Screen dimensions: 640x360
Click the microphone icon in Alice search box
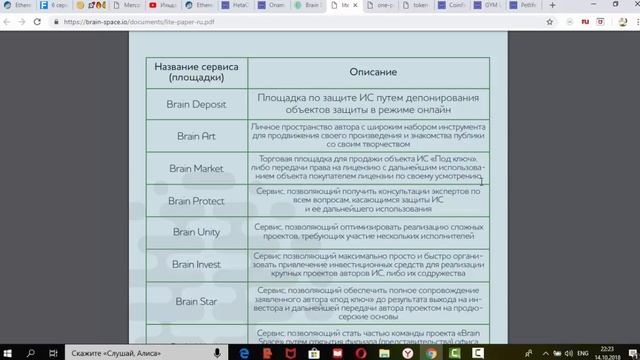217,353
